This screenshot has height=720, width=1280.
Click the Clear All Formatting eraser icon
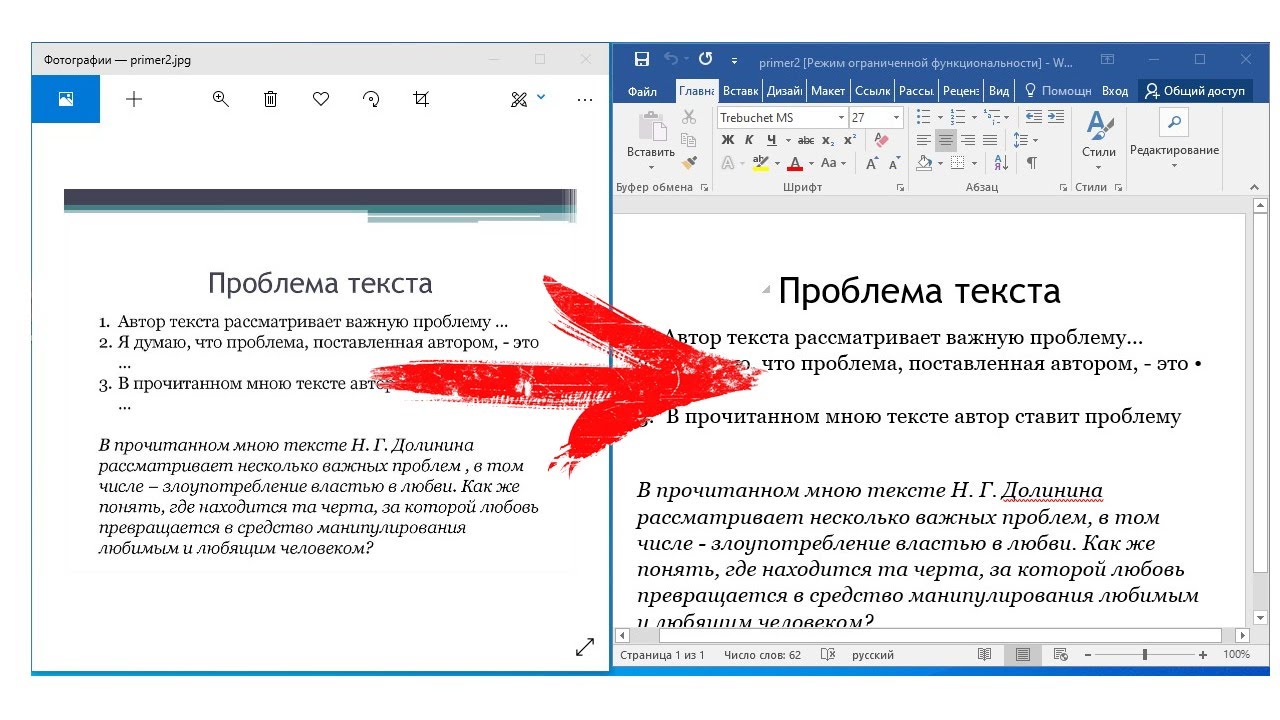pos(881,139)
